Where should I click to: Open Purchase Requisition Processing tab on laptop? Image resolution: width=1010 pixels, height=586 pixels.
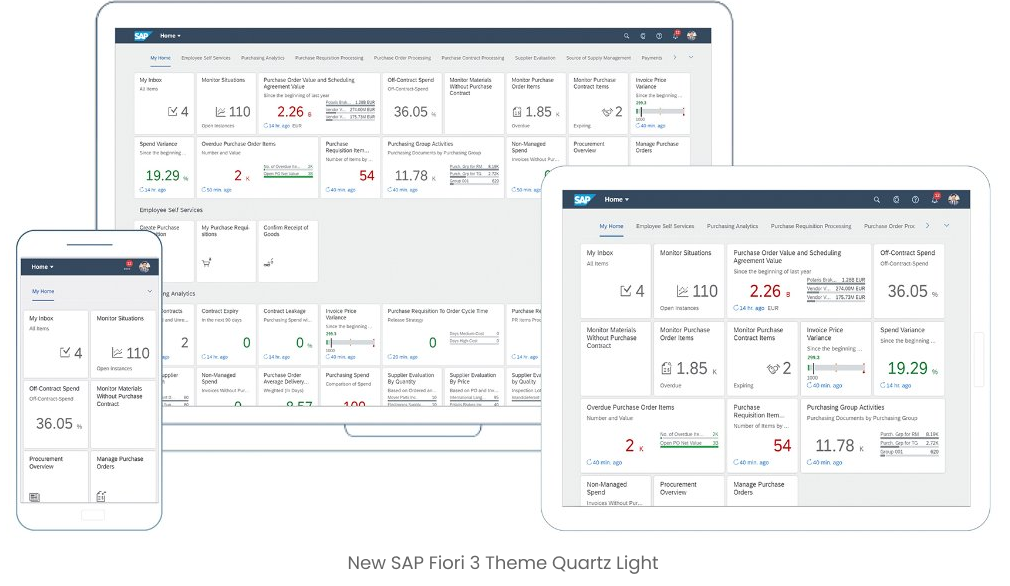[x=329, y=58]
